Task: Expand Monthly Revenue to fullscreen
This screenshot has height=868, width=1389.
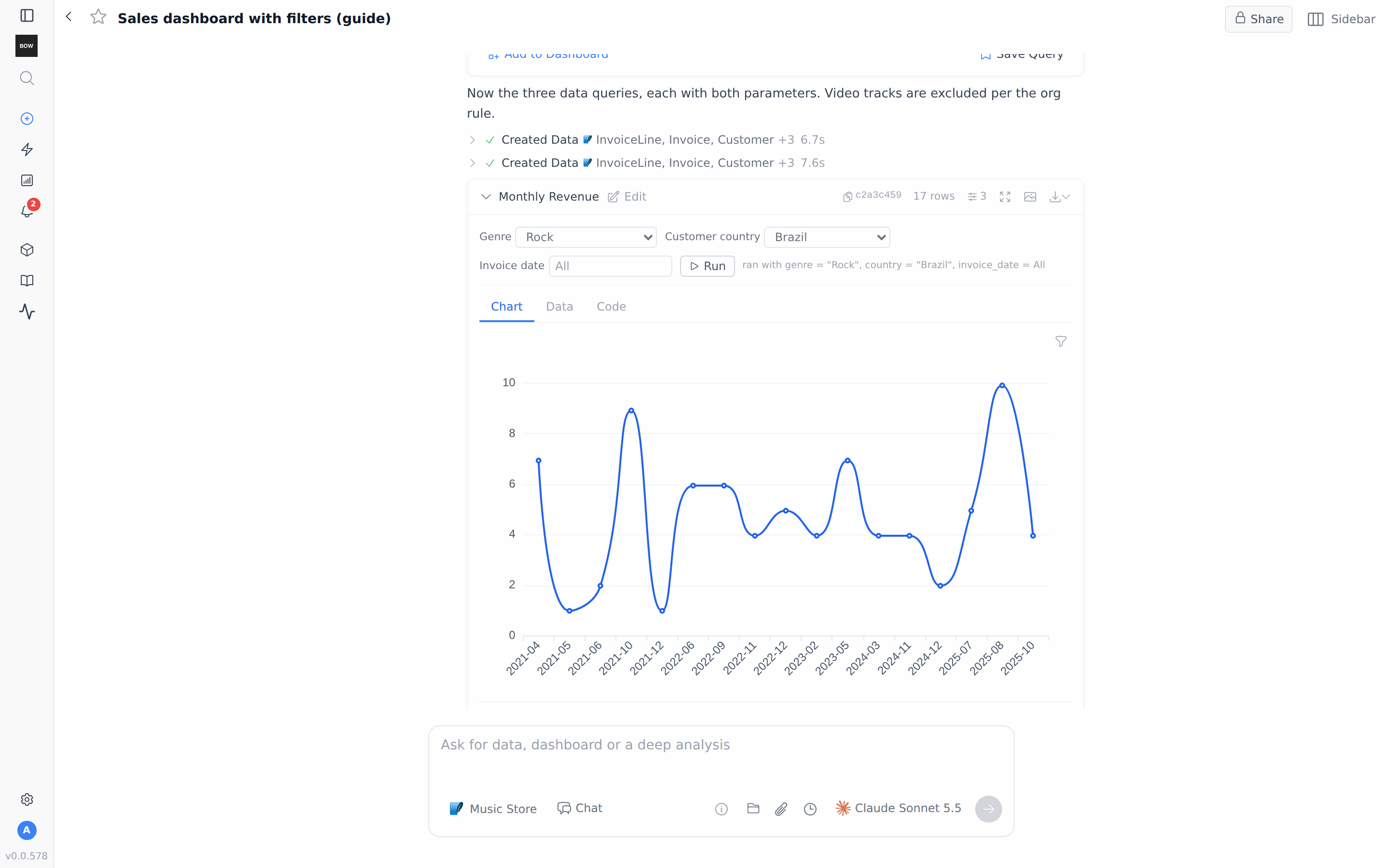Action: pyautogui.click(x=1005, y=197)
